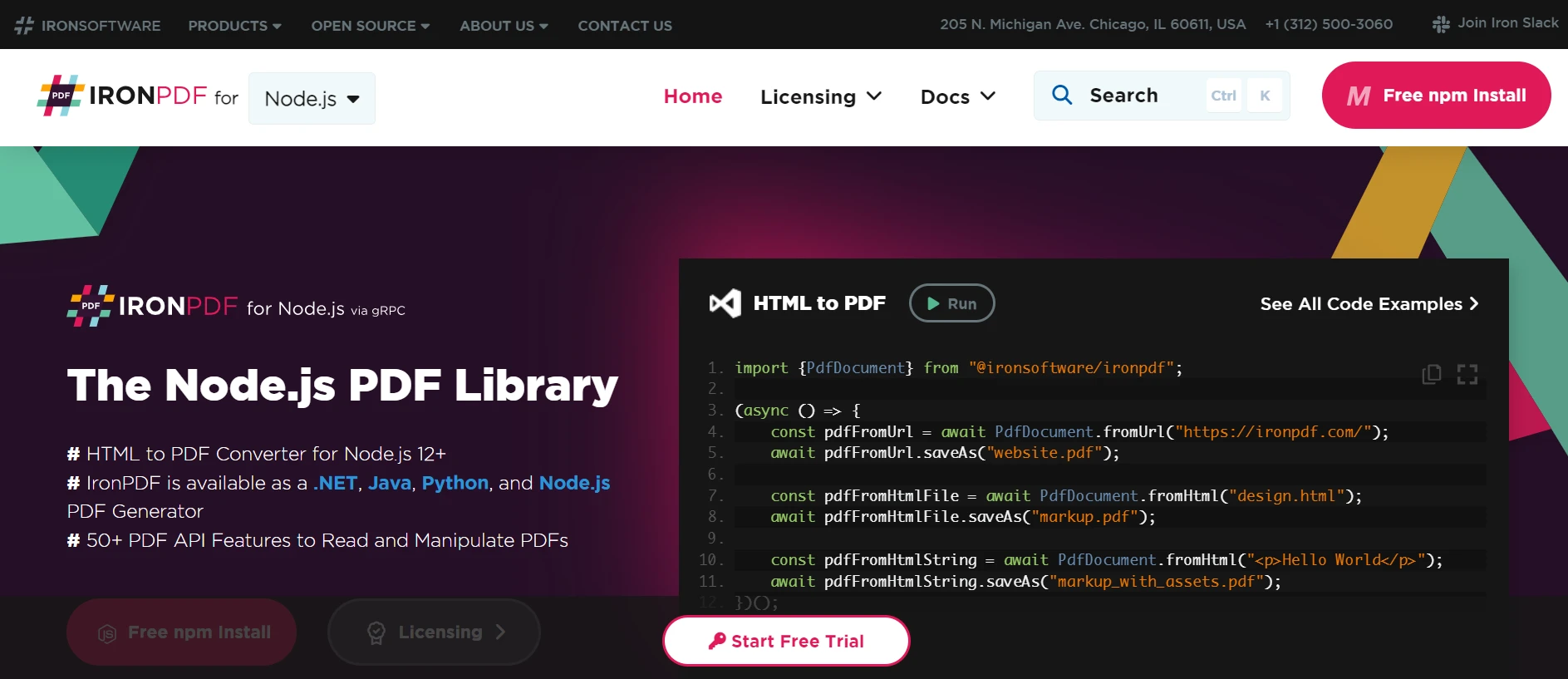The image size is (1568, 679).
Task: Click code line importing PdfDocument
Action: coord(958,367)
